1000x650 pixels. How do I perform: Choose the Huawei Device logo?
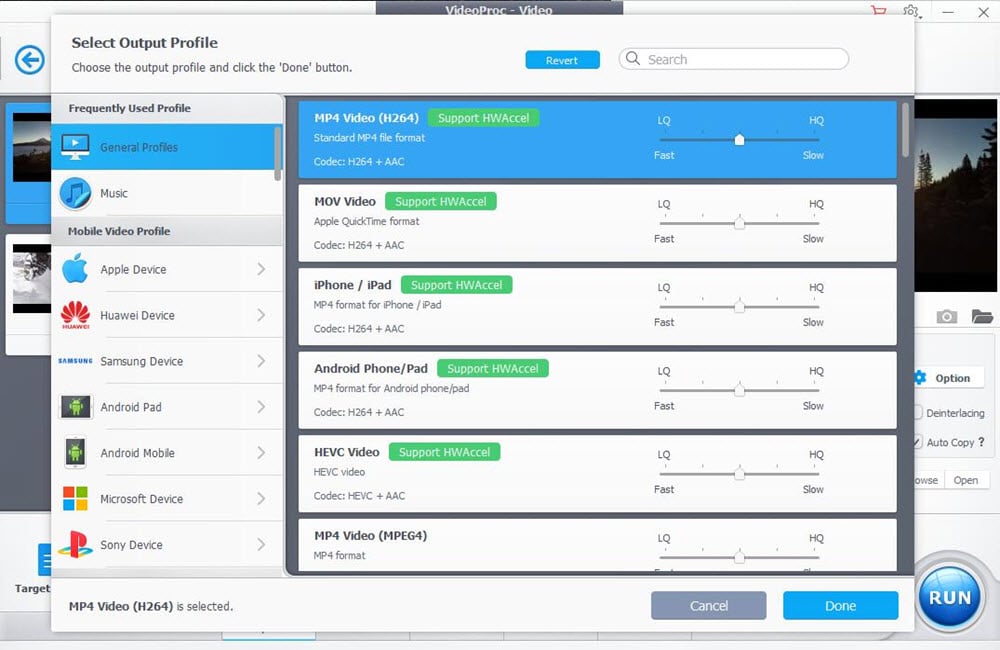click(x=76, y=315)
